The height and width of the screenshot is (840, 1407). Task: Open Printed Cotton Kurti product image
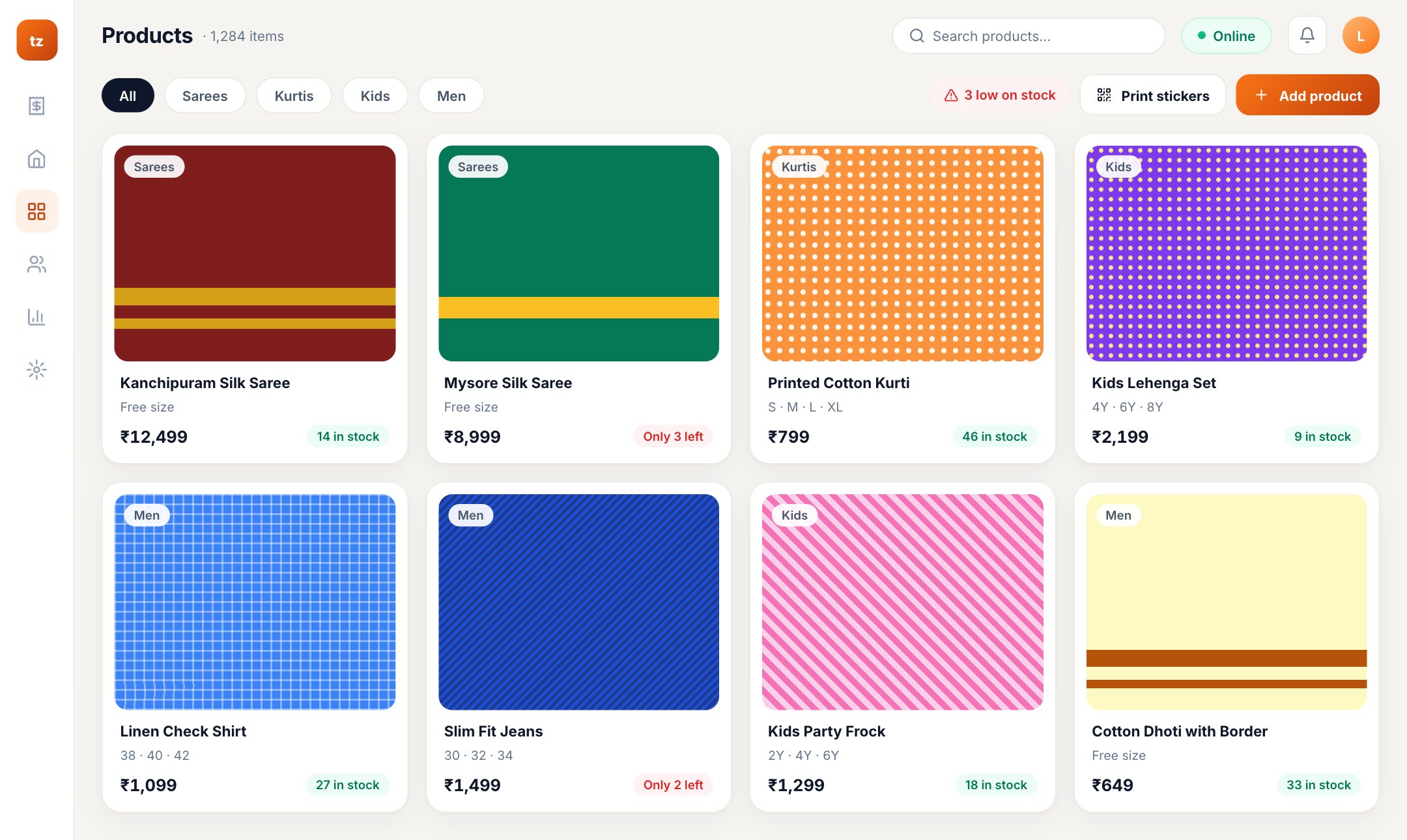click(x=902, y=253)
